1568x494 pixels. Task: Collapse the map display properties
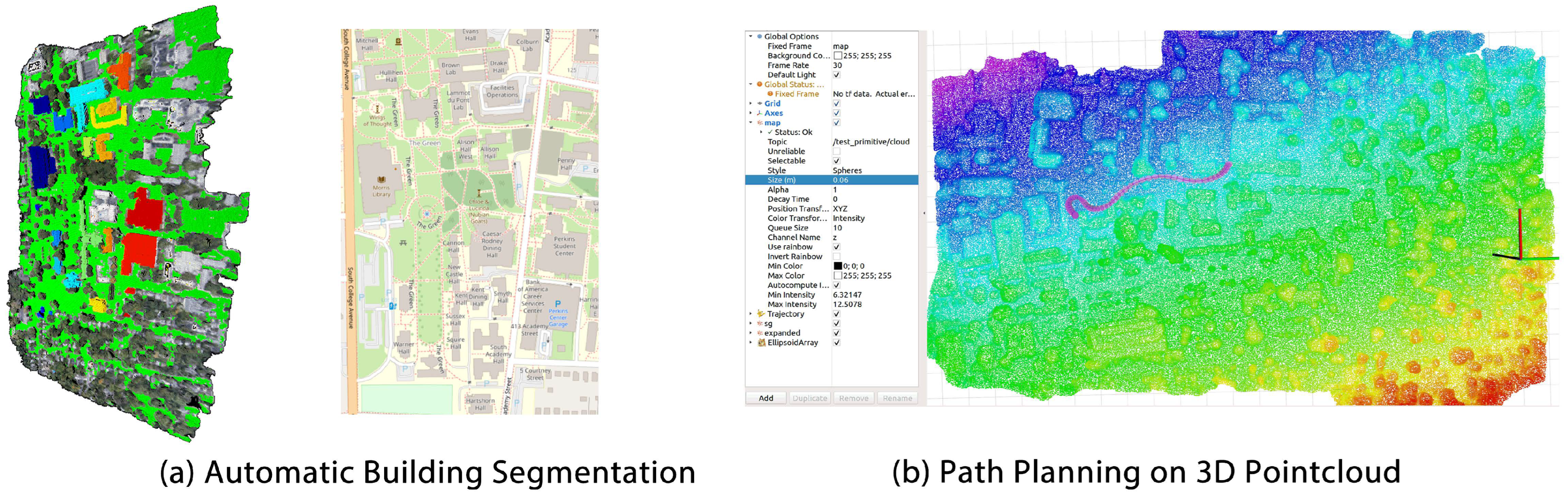point(750,123)
